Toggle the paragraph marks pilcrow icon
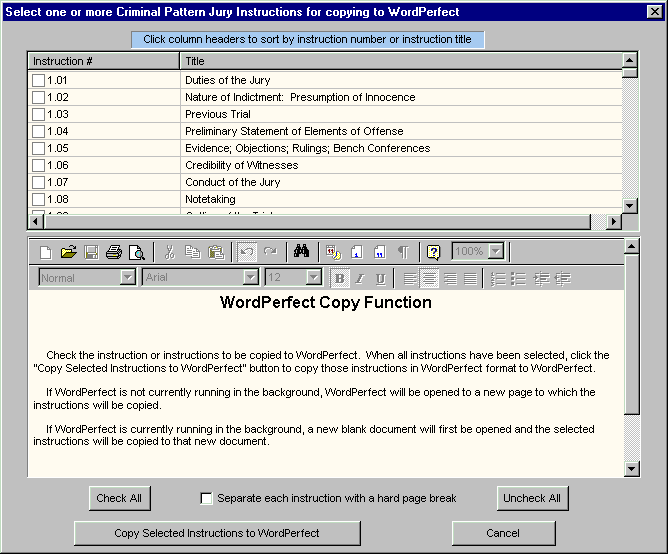This screenshot has width=668, height=554. click(x=403, y=252)
